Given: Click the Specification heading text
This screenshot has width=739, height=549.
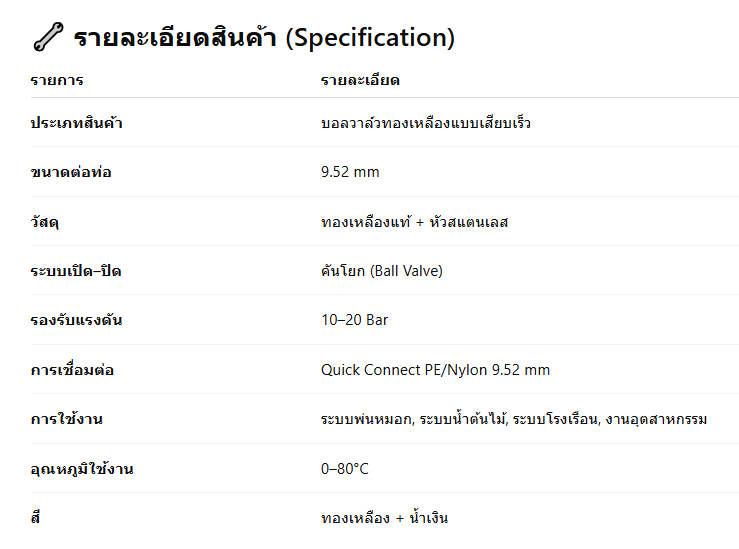Looking at the screenshot, I should pyautogui.click(x=264, y=38).
